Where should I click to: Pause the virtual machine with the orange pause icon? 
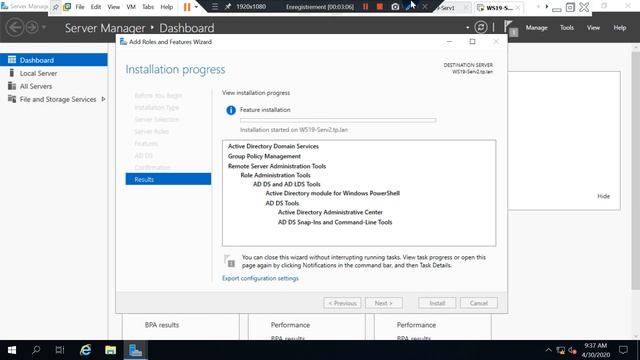(187, 7)
